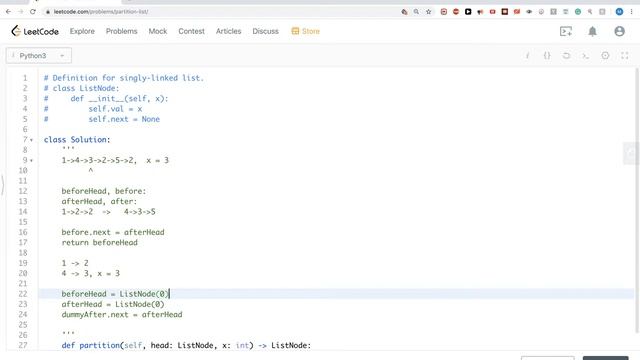The image size is (640, 360).
Task: Click the LeetCode logo
Action: pyautogui.click(x=35, y=31)
